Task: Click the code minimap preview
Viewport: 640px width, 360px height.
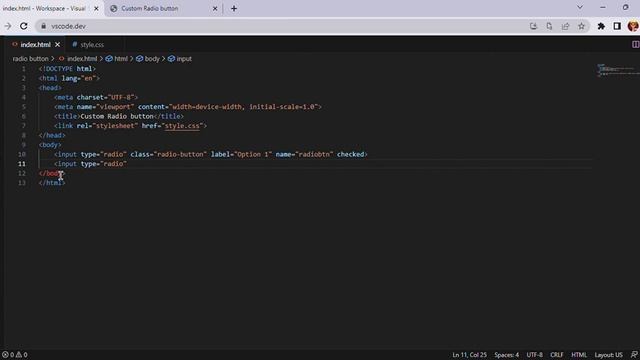Action: 618,70
